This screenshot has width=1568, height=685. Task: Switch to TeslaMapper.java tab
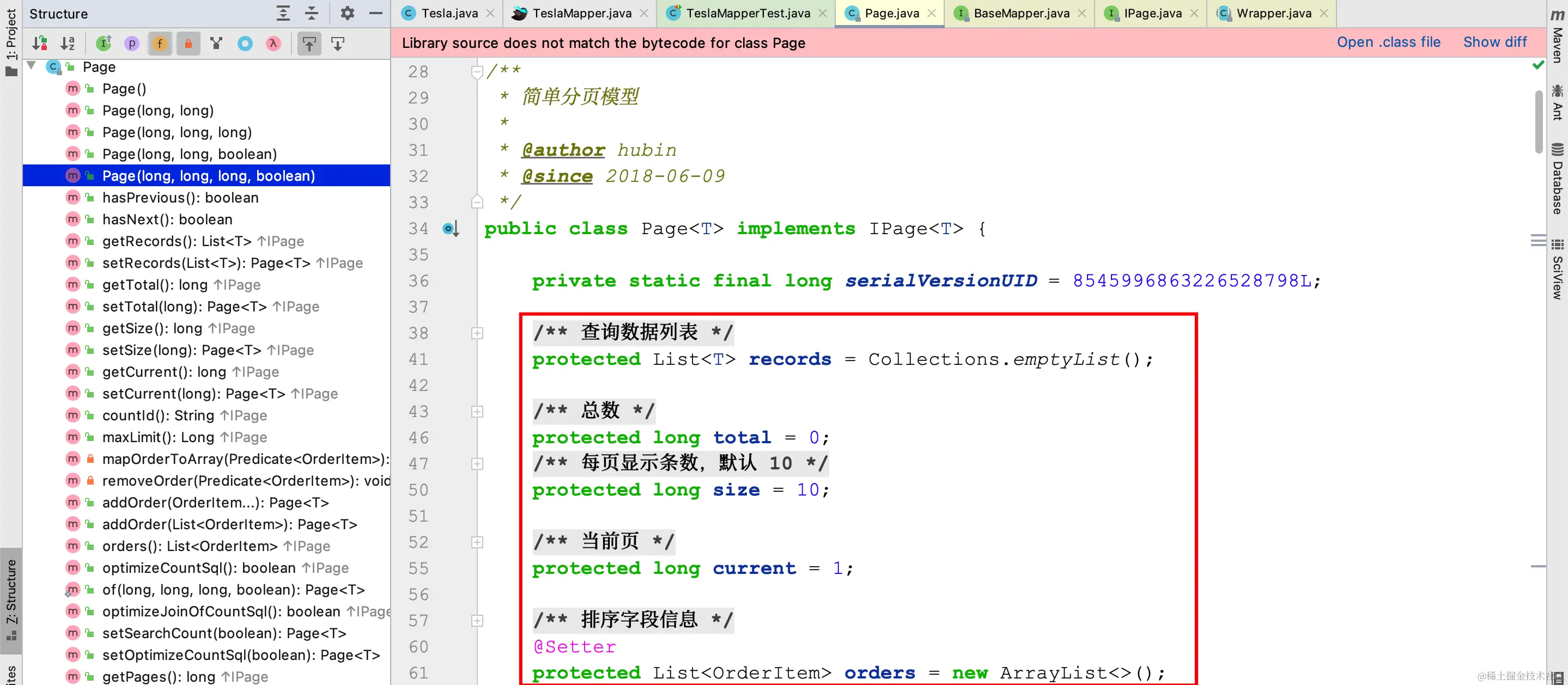581,14
